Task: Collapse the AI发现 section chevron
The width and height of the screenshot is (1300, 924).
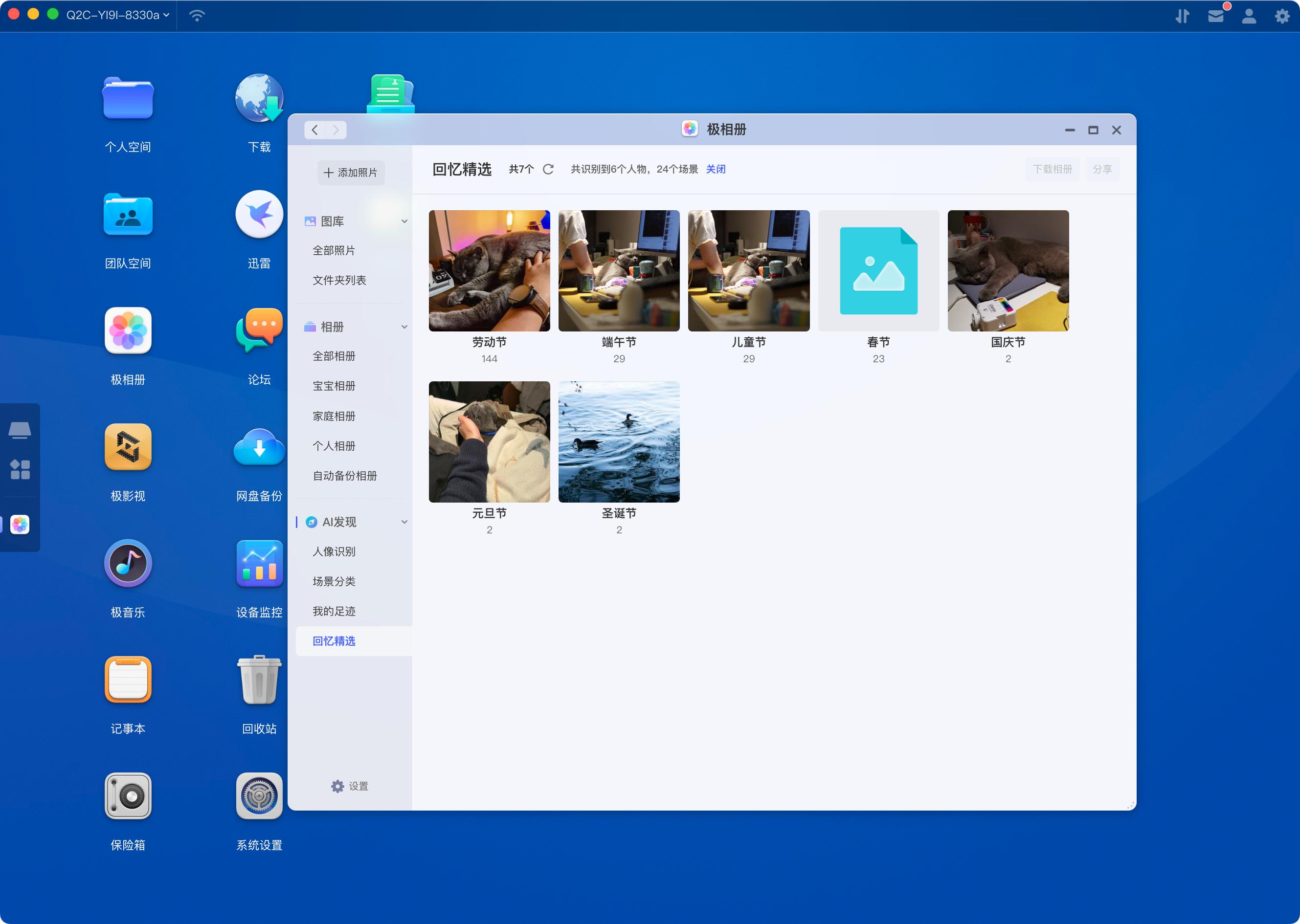Action: (x=404, y=522)
